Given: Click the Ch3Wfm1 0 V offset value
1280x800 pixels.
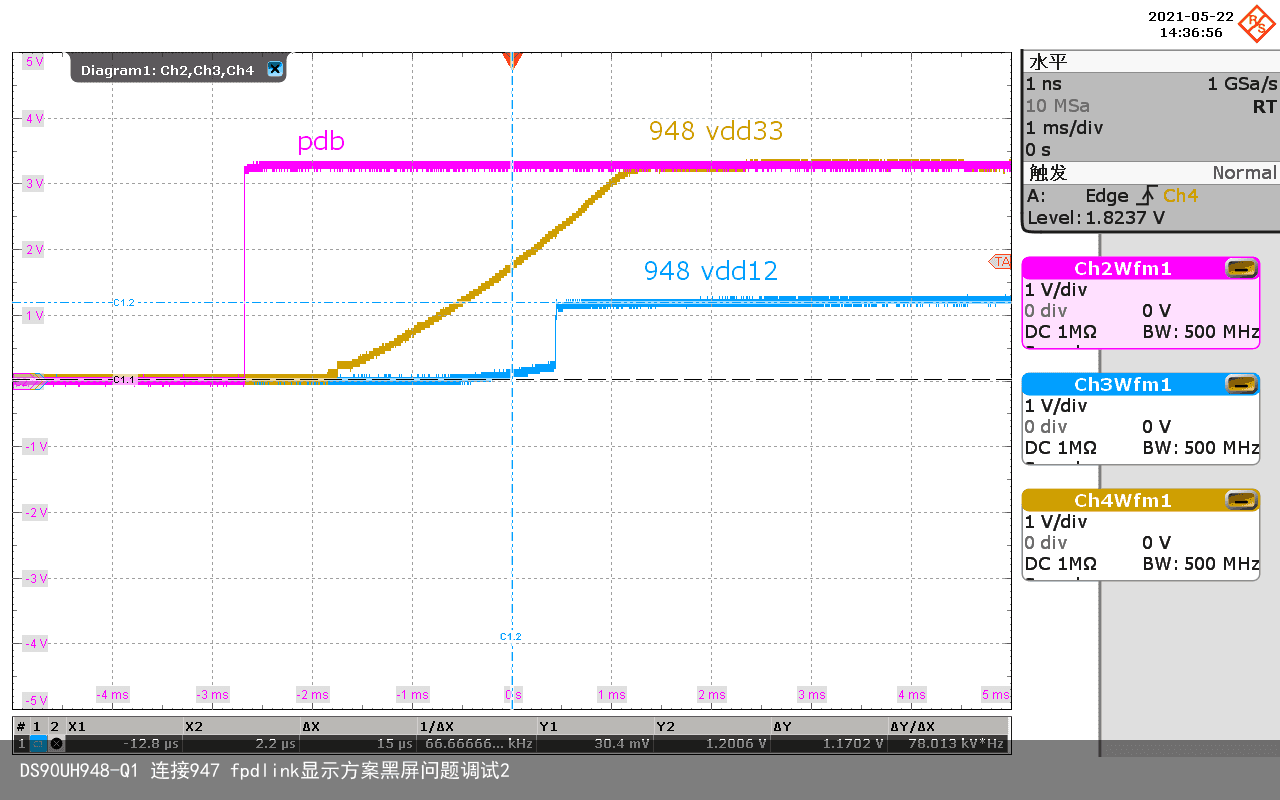Looking at the screenshot, I should (1156, 427).
